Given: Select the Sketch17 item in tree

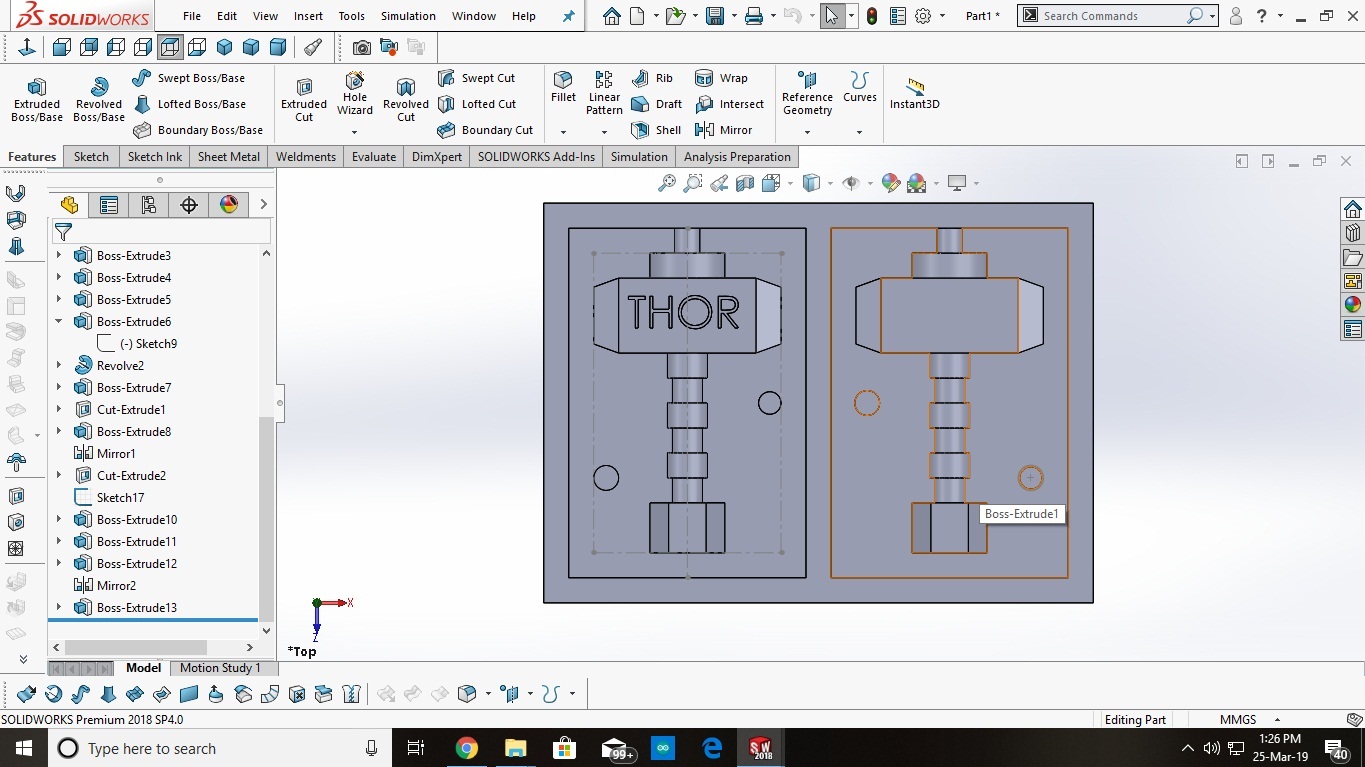Looking at the screenshot, I should 110,498.
